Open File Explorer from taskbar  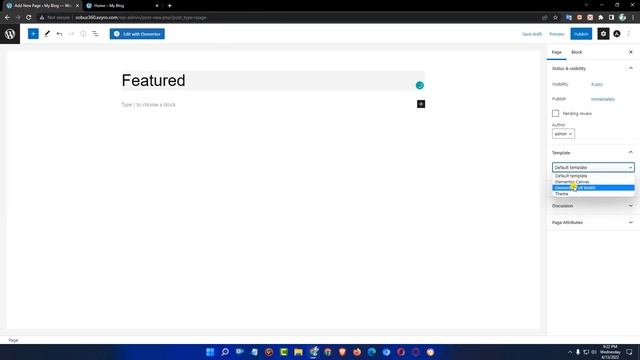pos(298,352)
